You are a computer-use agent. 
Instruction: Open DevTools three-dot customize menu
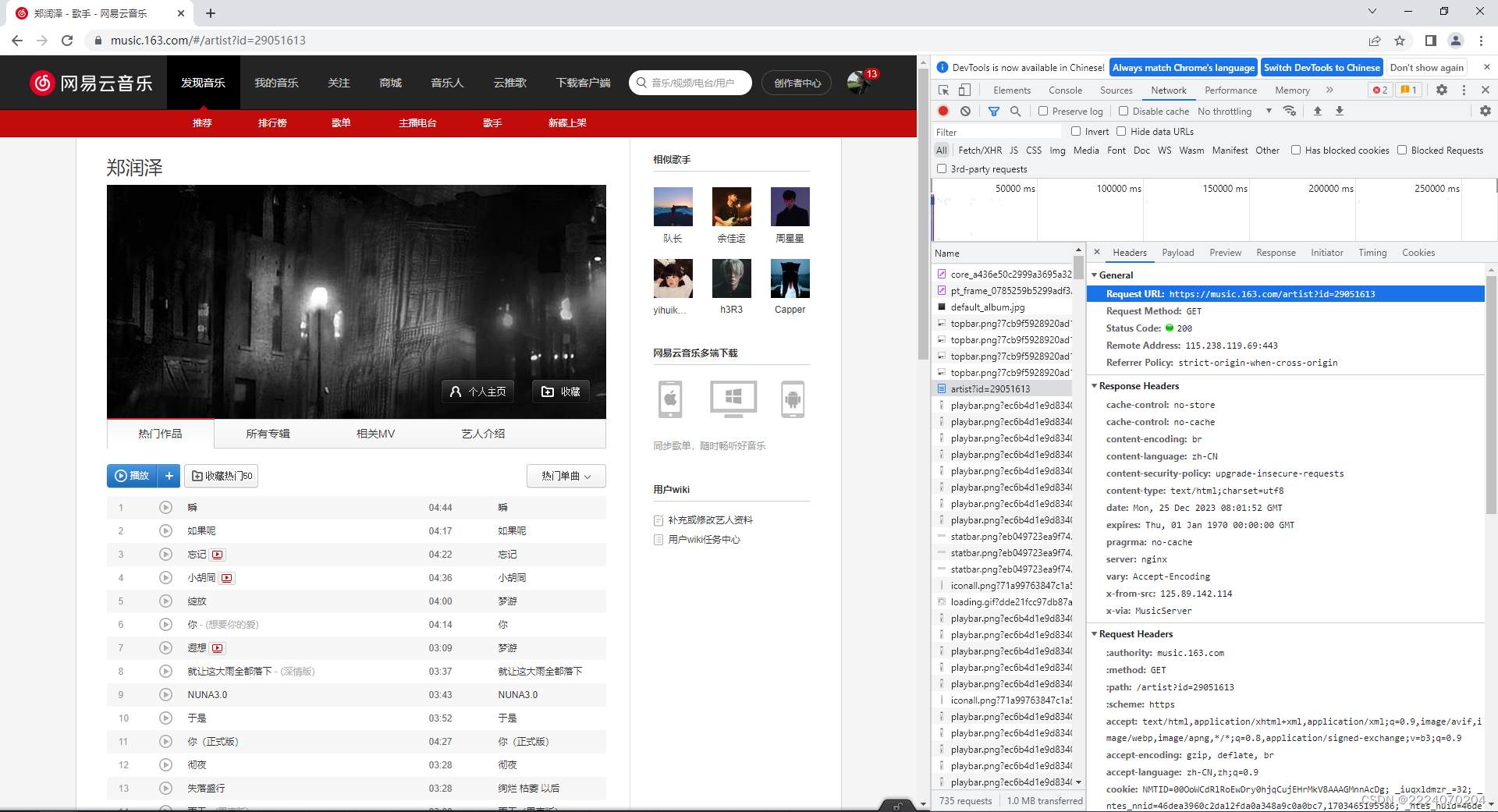pos(1464,90)
